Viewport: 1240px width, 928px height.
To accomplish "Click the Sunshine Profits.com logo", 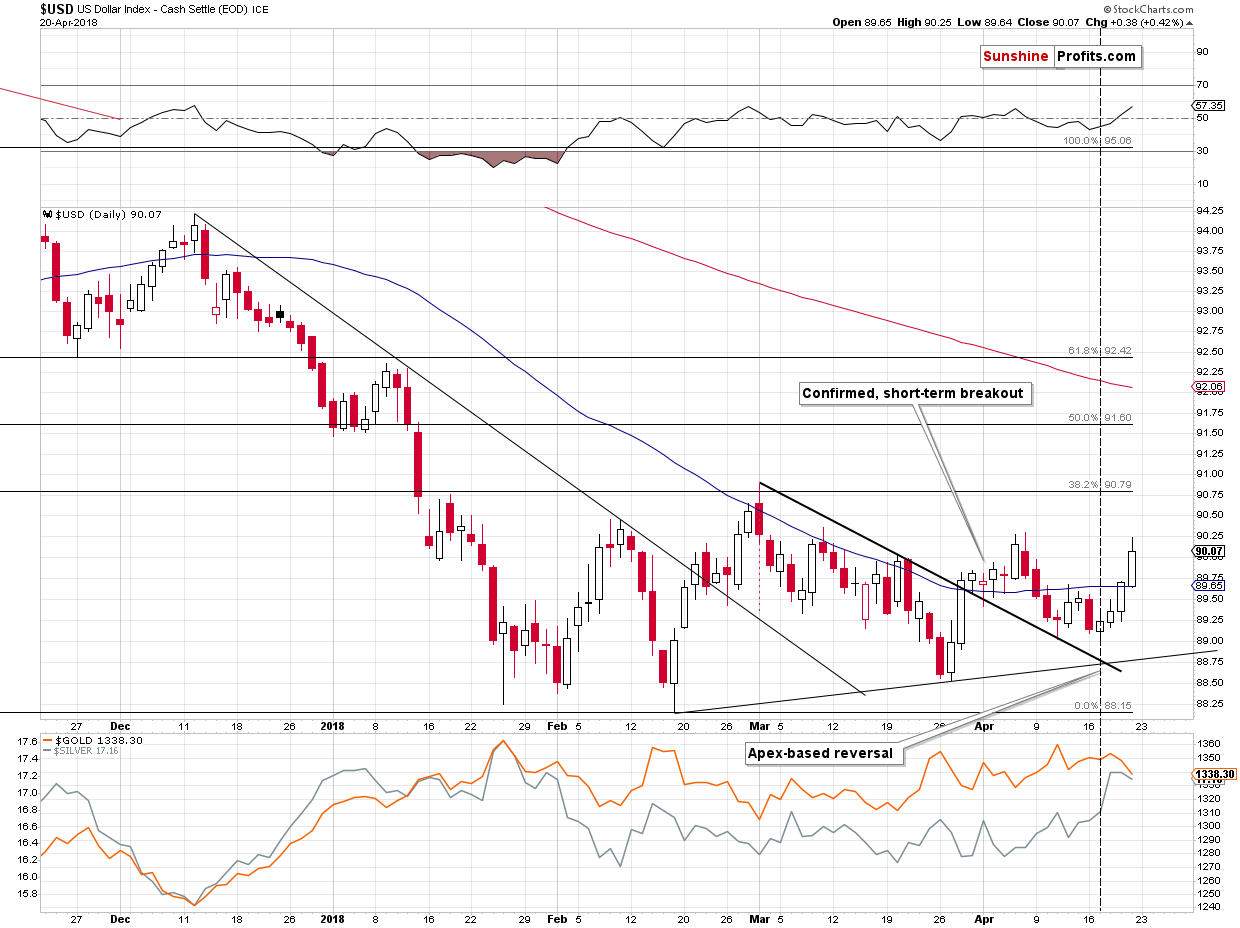I will coord(1059,56).
